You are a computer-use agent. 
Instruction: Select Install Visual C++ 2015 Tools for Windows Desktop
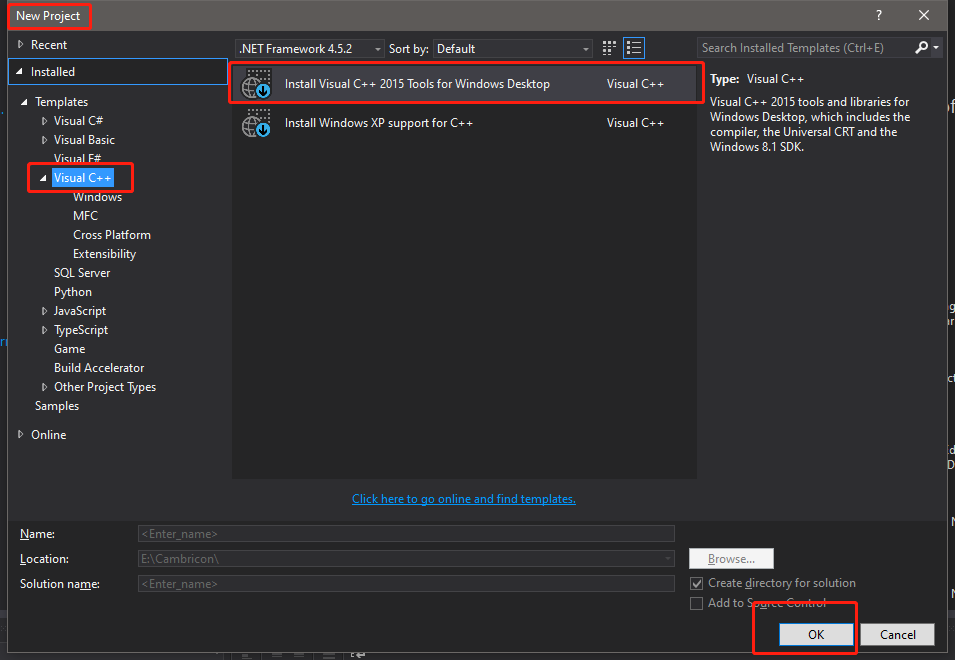[464, 84]
